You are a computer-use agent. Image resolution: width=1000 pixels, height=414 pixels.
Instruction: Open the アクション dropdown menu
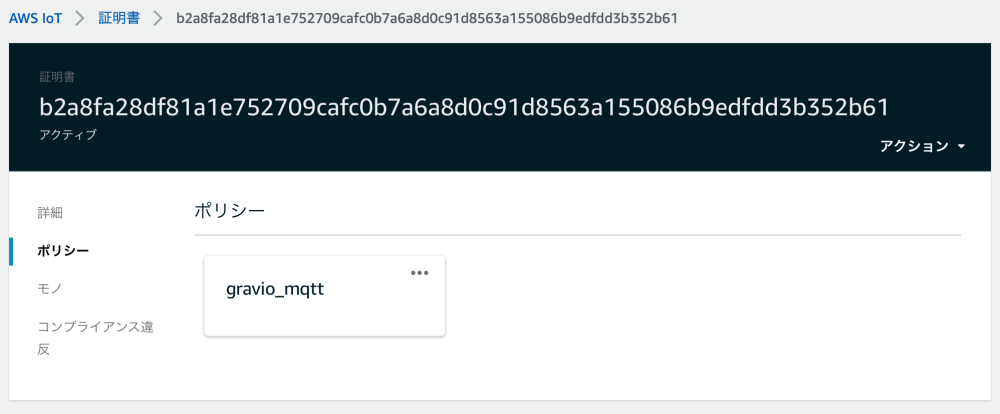tap(922, 146)
